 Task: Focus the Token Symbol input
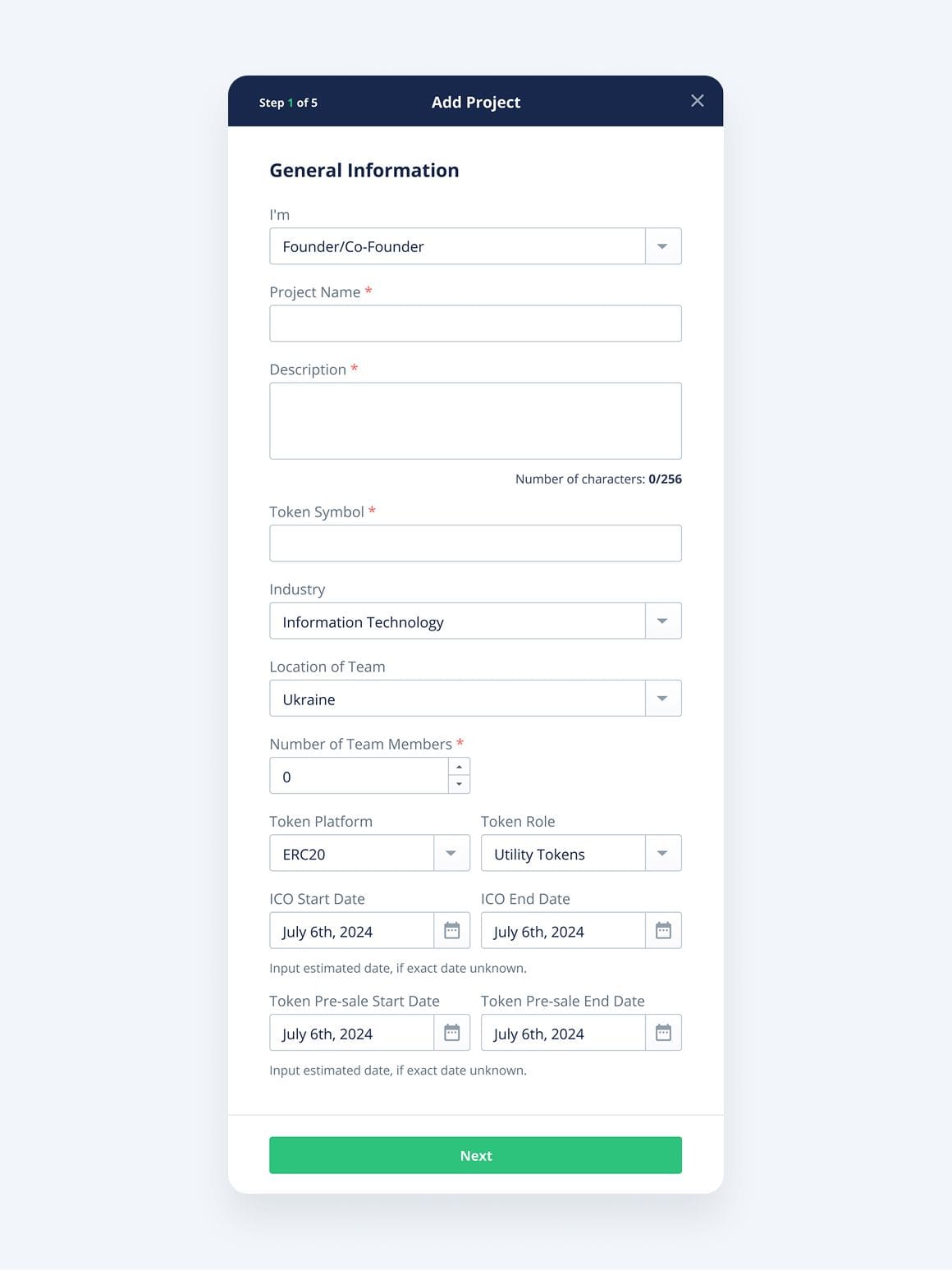pos(475,543)
